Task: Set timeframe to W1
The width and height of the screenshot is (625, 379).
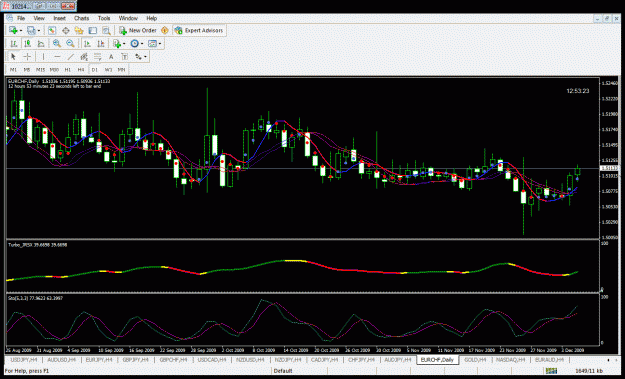Action: pos(108,70)
